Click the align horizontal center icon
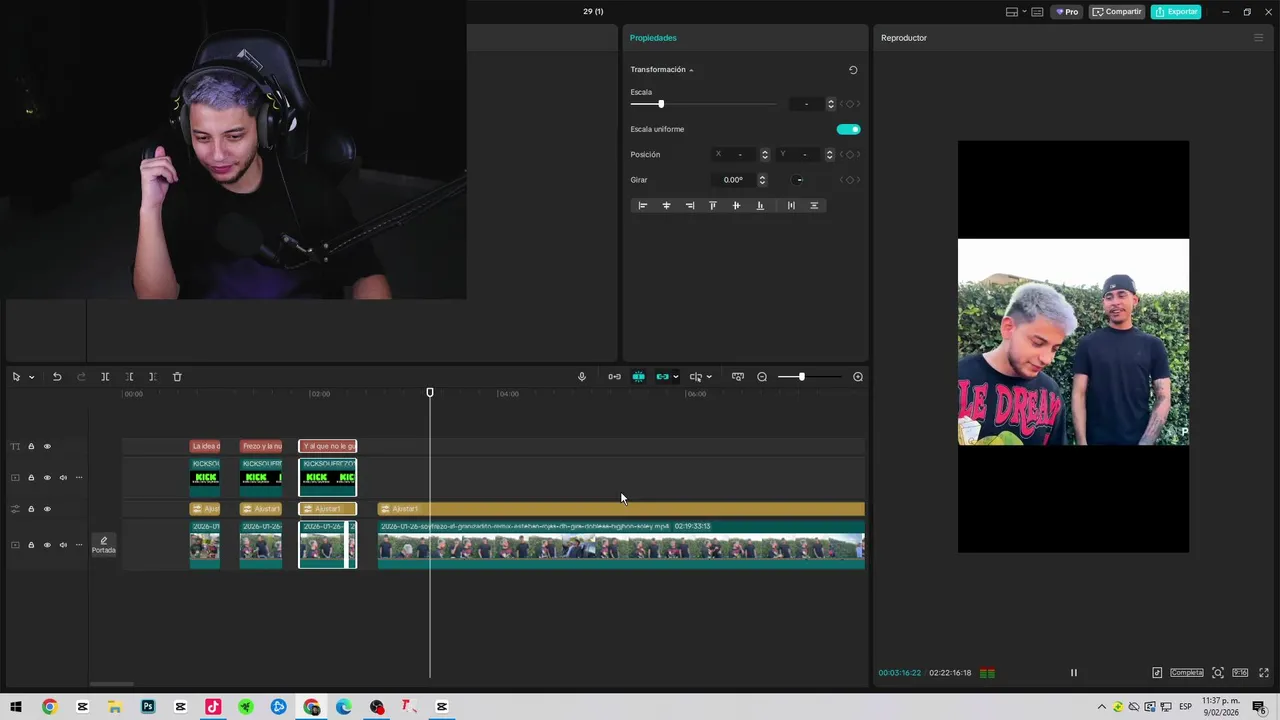The image size is (1280, 720). (666, 206)
